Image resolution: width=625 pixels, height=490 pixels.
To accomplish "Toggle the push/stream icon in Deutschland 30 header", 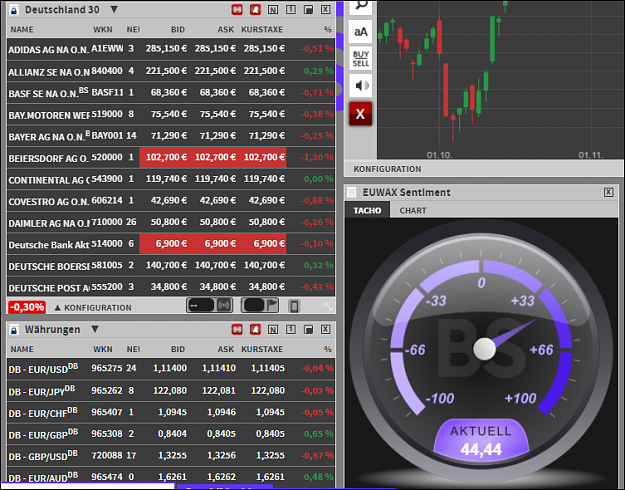I will (237, 10).
